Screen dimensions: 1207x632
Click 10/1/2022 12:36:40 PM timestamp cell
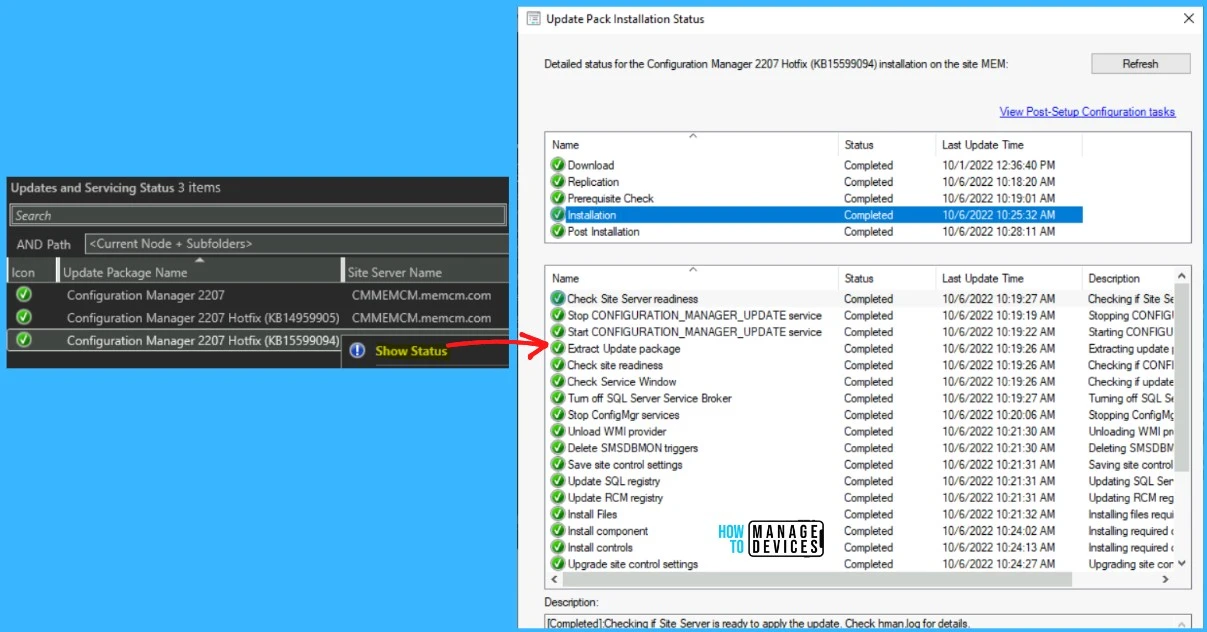pyautogui.click(x=998, y=165)
